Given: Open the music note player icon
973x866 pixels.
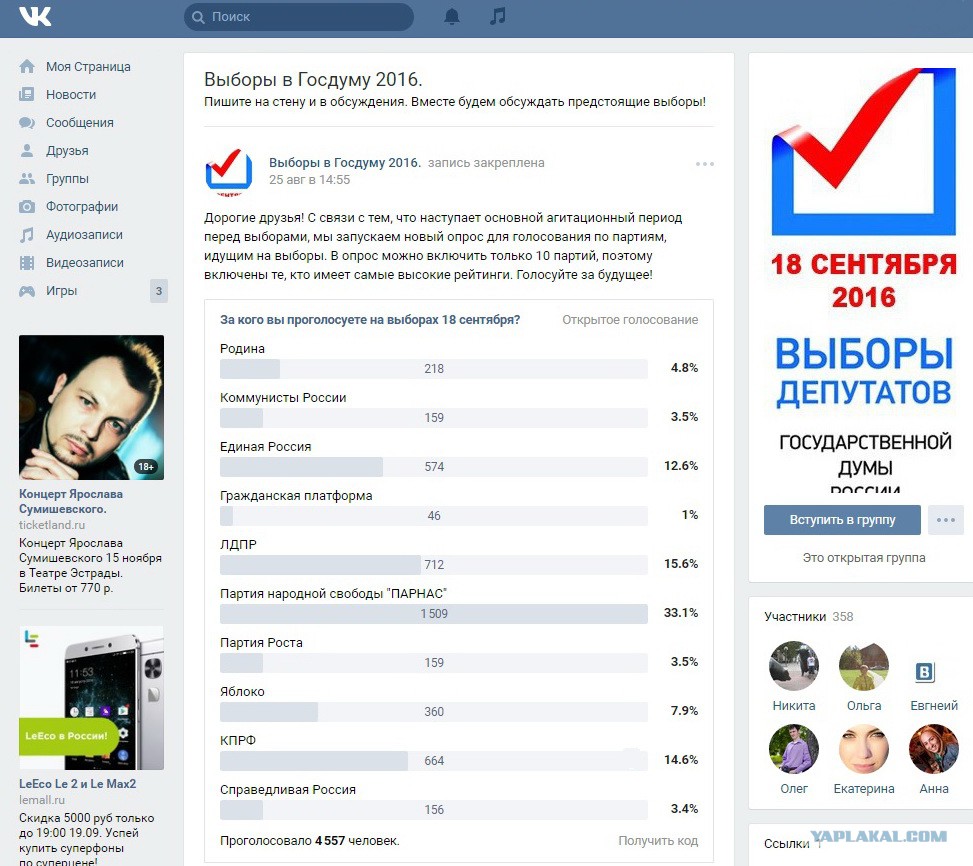Looking at the screenshot, I should point(498,16).
